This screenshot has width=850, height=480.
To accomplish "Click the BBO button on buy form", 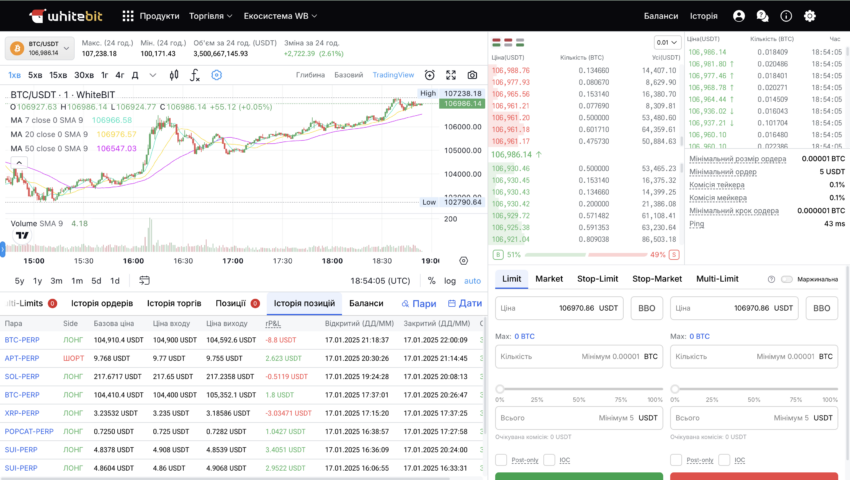I will point(646,309).
